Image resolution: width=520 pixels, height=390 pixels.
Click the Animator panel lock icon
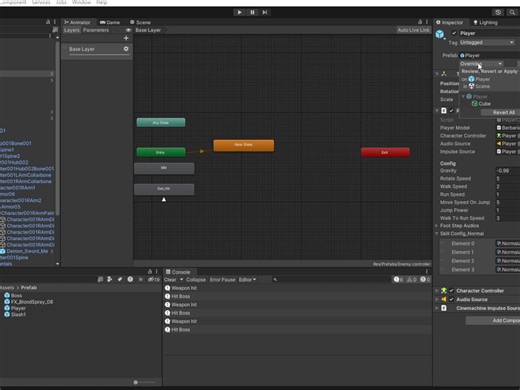tap(420, 22)
